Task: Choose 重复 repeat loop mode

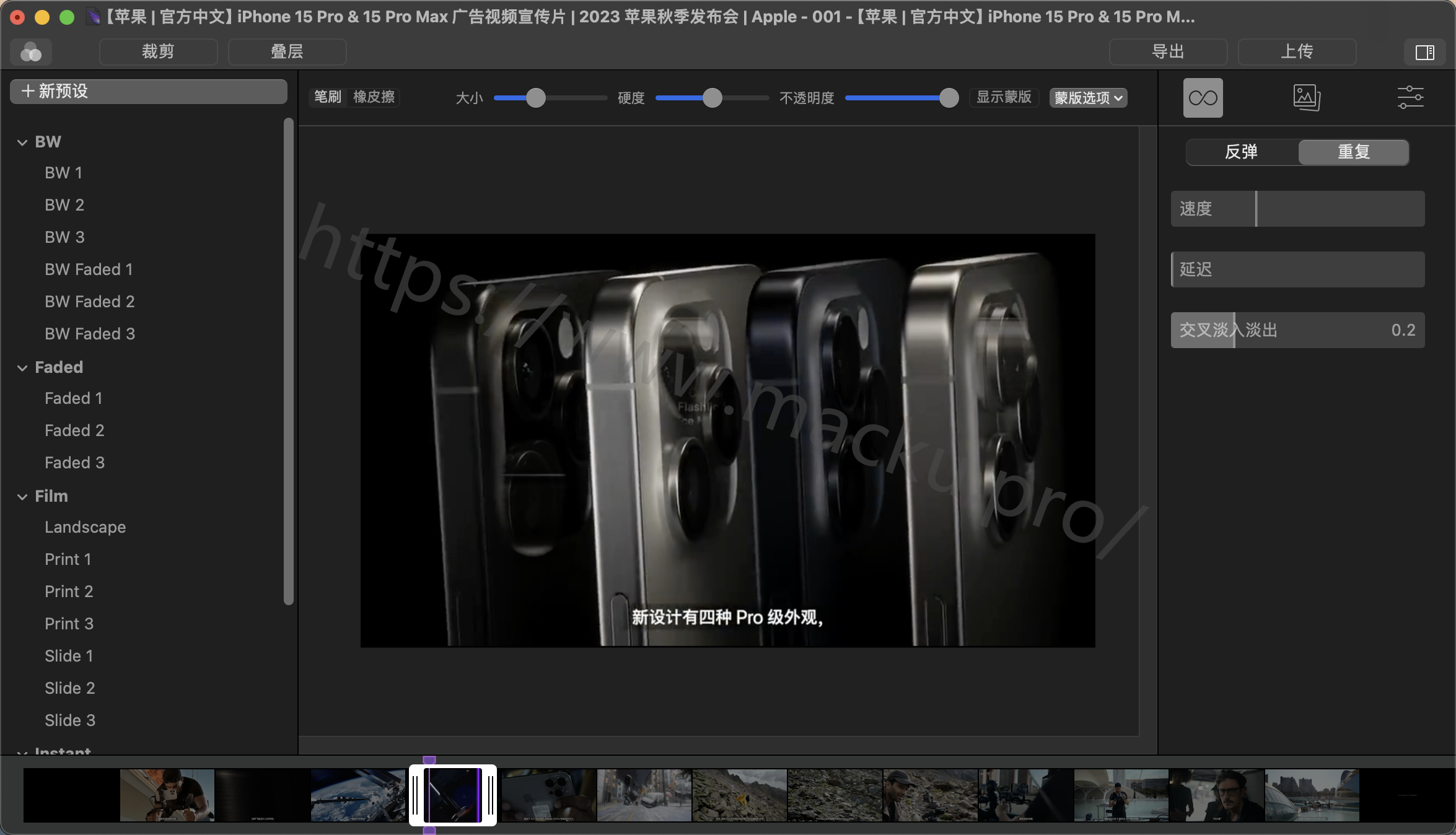Action: (1354, 152)
